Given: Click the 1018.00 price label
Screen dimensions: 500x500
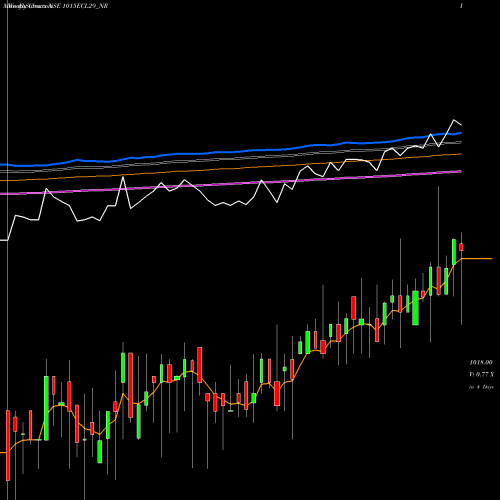Looking at the screenshot, I should click(481, 362).
